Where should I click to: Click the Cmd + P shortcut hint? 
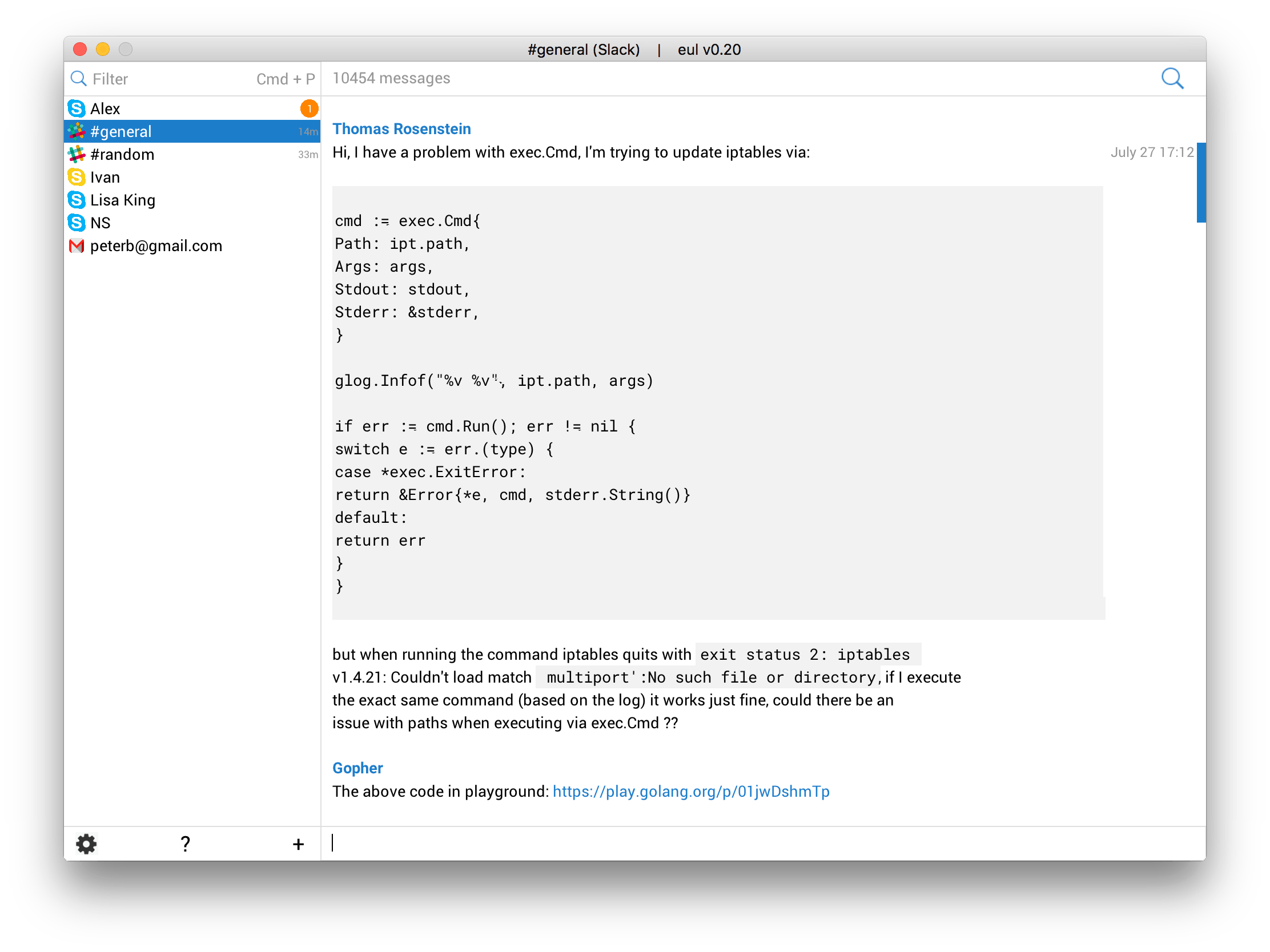point(286,79)
